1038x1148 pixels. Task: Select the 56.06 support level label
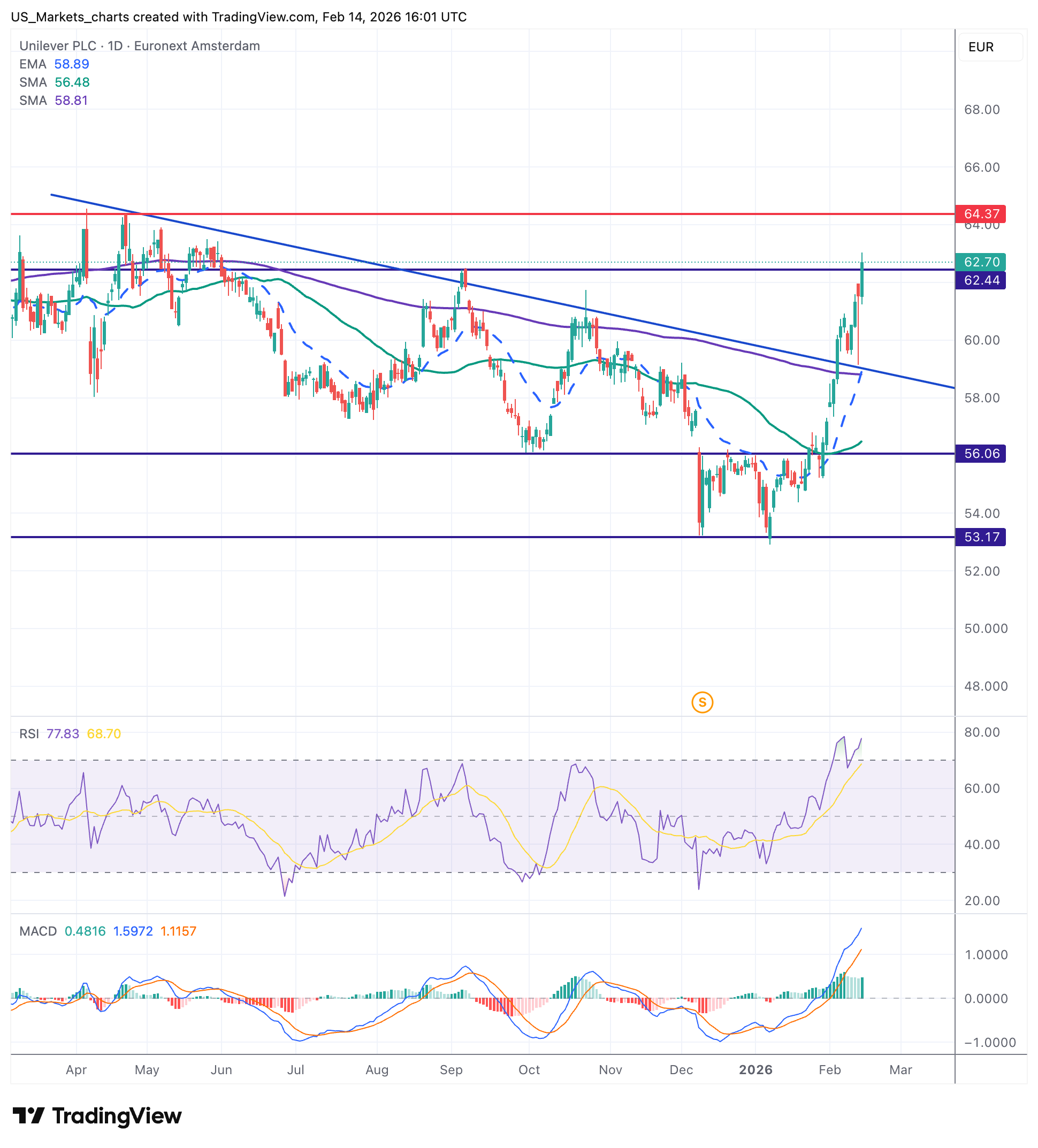point(980,453)
